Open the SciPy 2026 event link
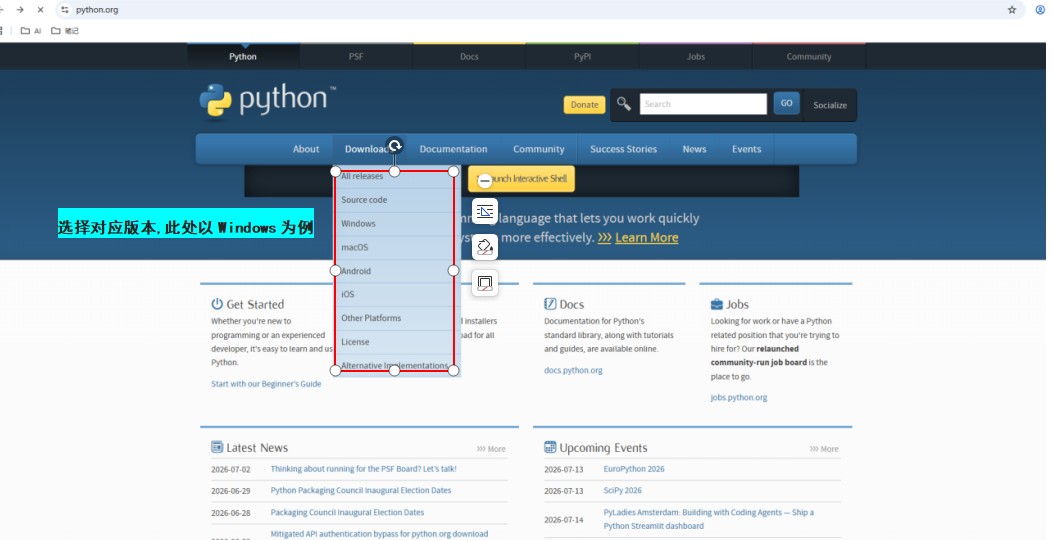The width and height of the screenshot is (1053, 540). [623, 490]
